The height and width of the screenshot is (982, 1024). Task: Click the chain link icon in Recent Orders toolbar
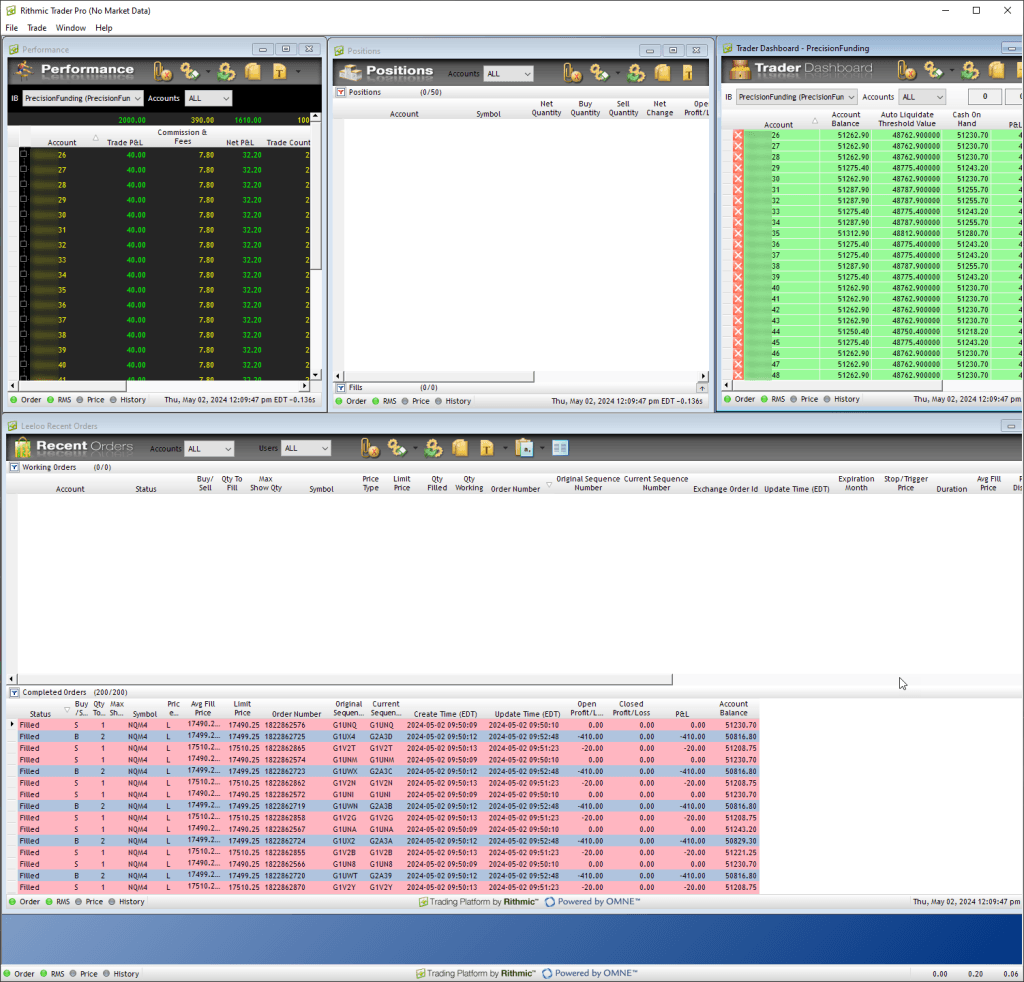[x=396, y=448]
